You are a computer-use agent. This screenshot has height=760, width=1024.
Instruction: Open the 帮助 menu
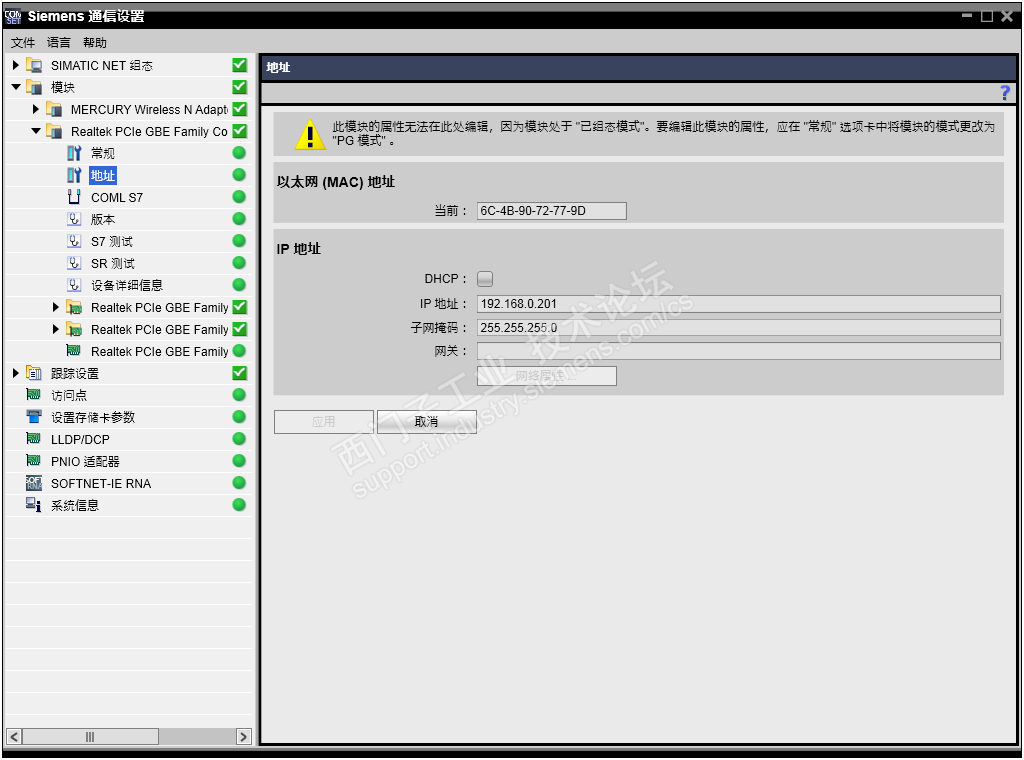point(95,42)
